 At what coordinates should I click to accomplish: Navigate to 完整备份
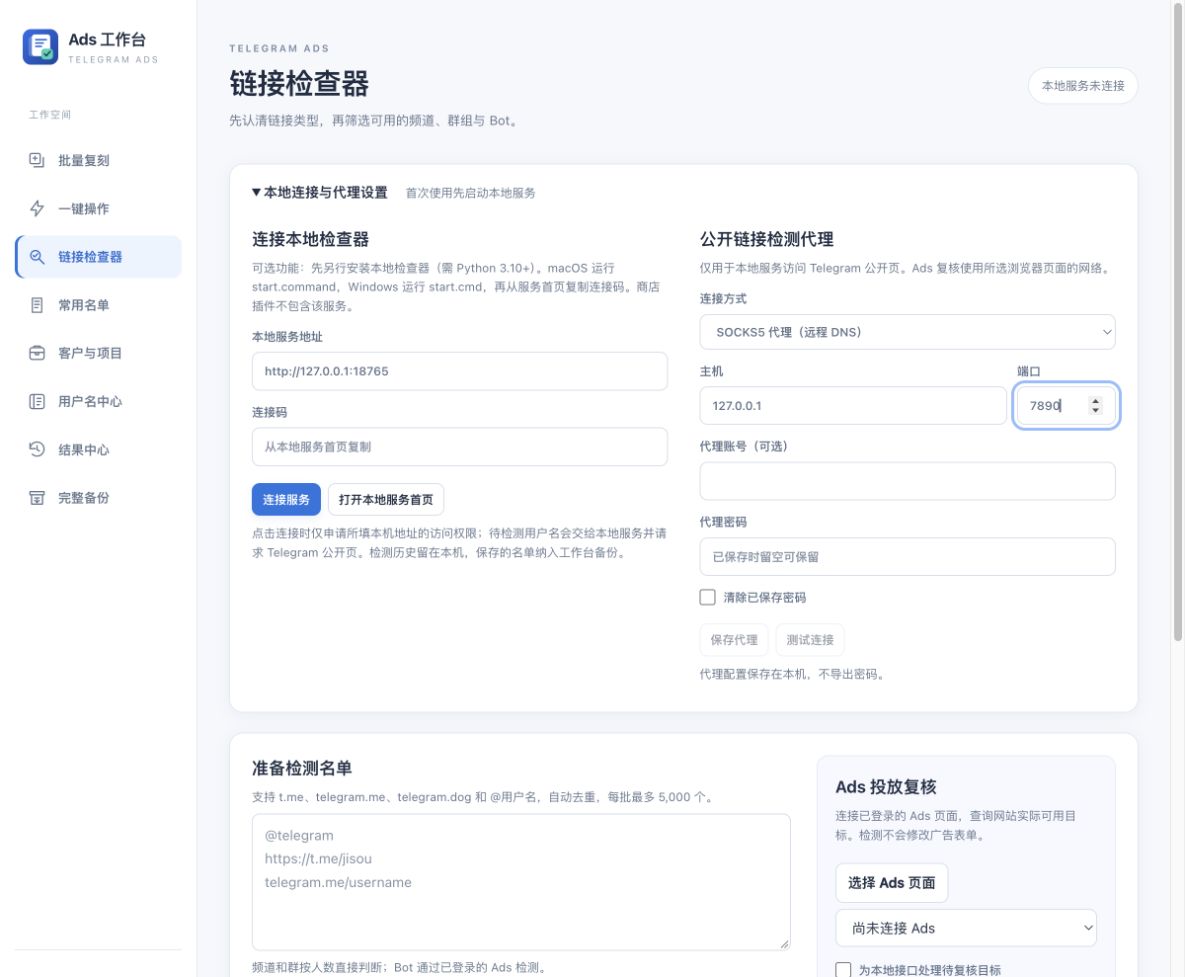pyautogui.click(x=98, y=498)
